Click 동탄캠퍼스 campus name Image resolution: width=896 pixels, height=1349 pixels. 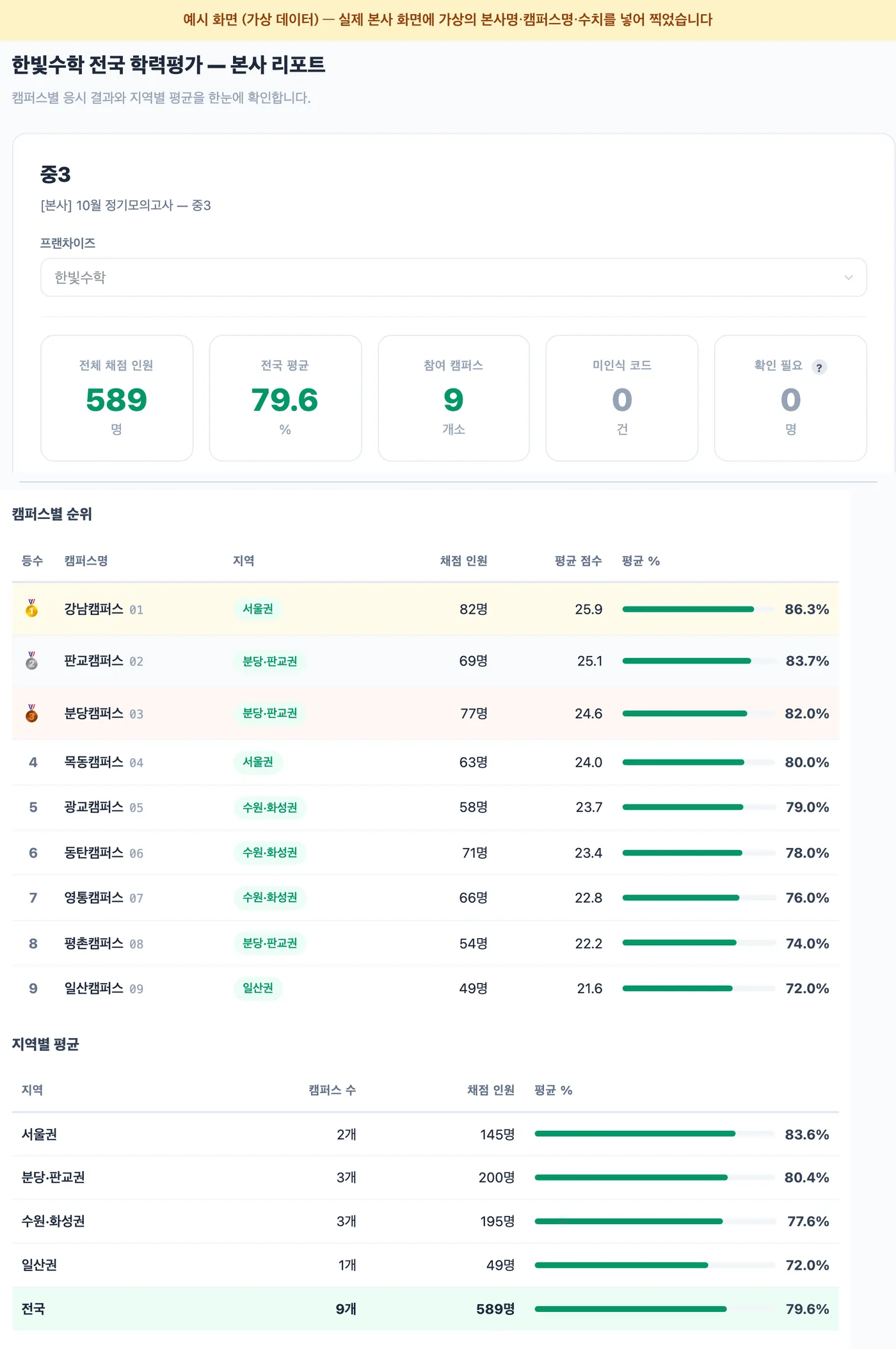[93, 852]
